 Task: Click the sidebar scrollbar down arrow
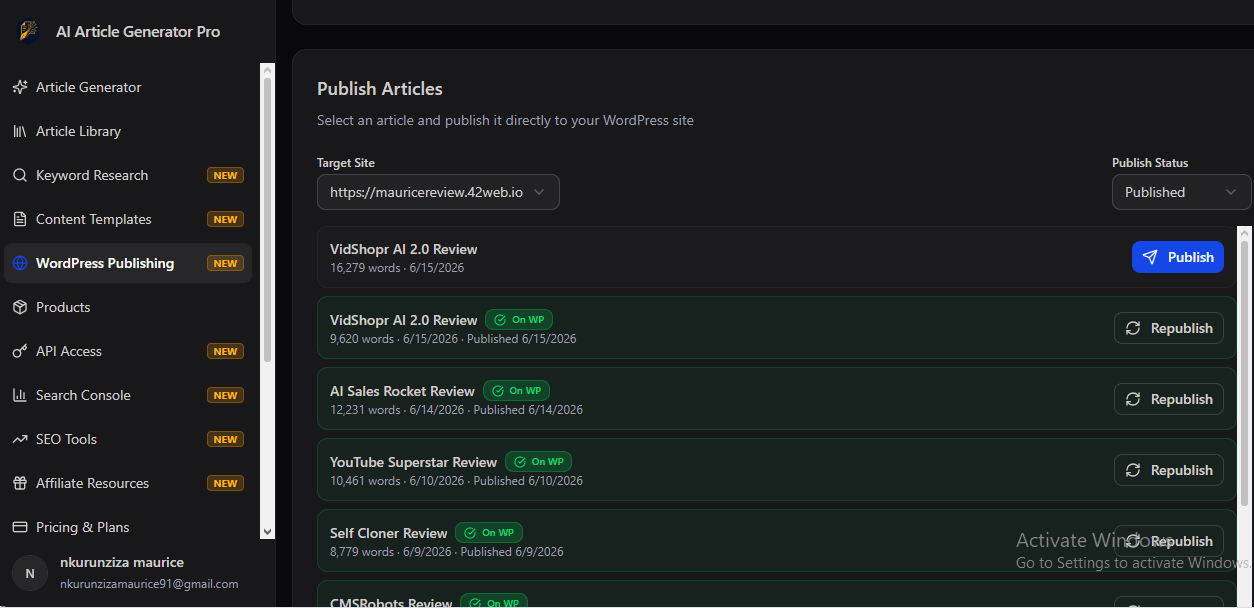[267, 532]
